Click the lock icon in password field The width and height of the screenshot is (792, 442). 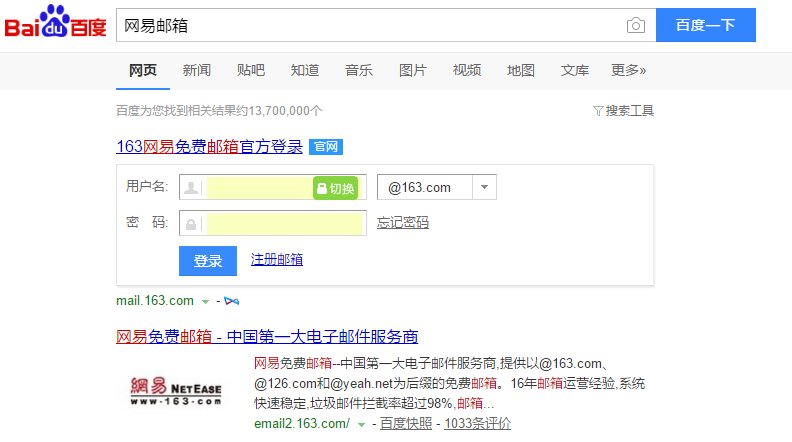point(191,224)
